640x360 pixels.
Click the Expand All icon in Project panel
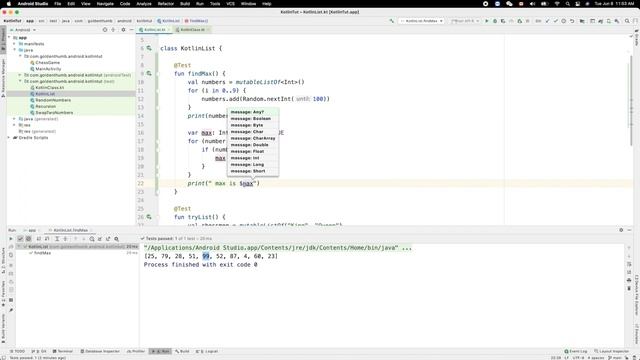113,30
